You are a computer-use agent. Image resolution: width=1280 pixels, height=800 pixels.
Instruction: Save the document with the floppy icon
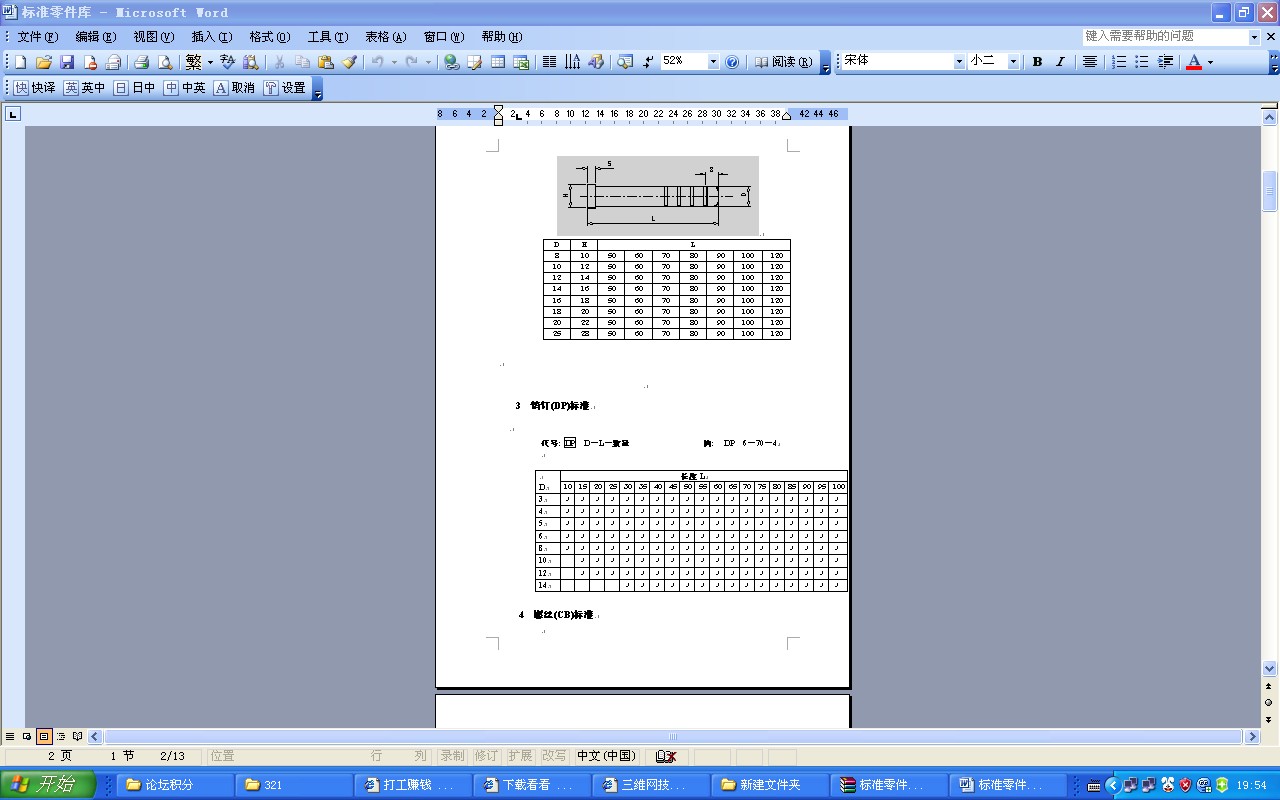(x=67, y=62)
